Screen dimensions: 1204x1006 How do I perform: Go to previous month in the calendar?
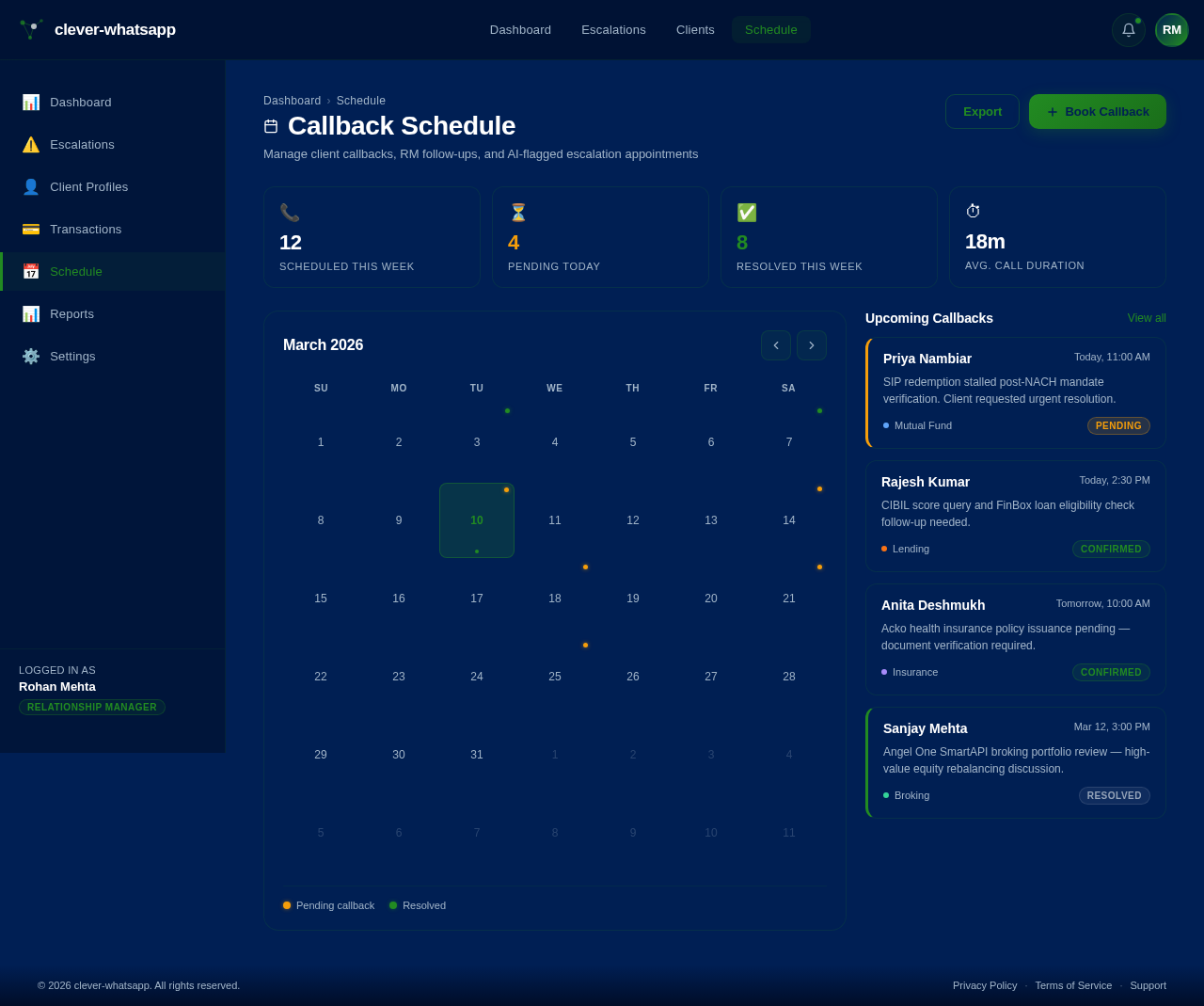coord(775,345)
